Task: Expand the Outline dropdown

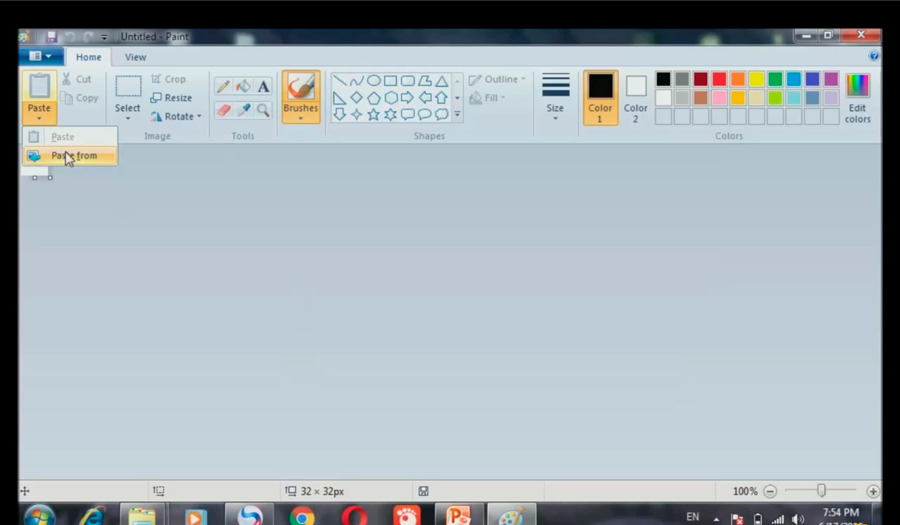Action: pyautogui.click(x=523, y=79)
